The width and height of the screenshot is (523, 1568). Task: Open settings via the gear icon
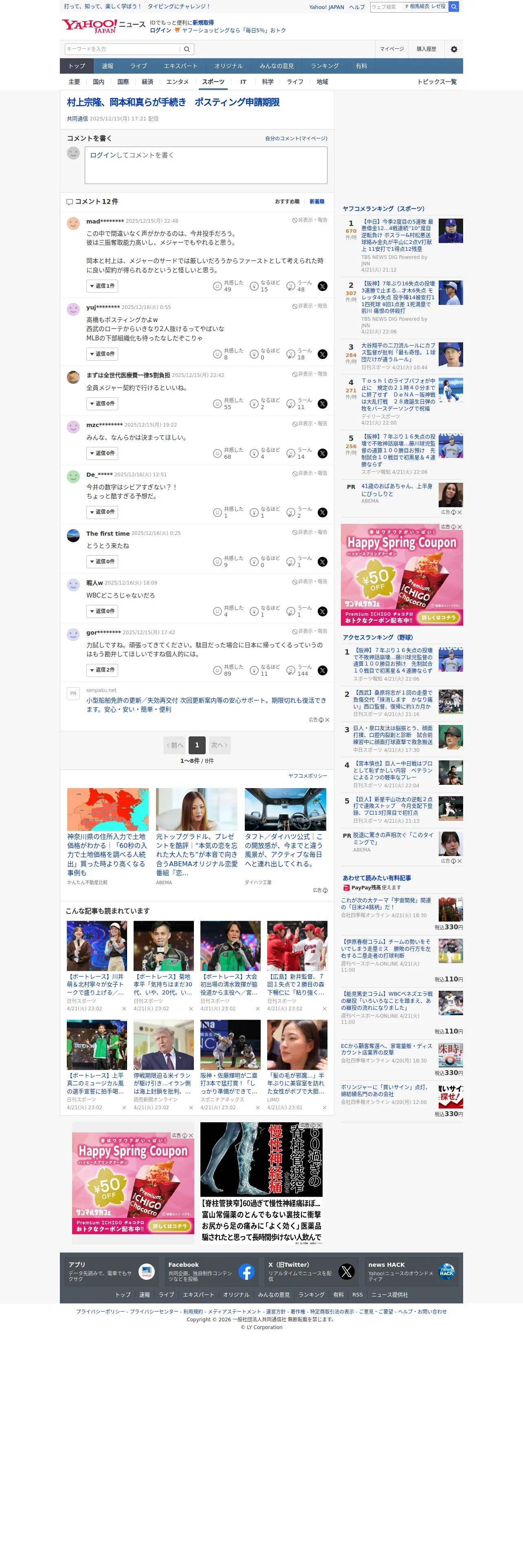(x=454, y=49)
